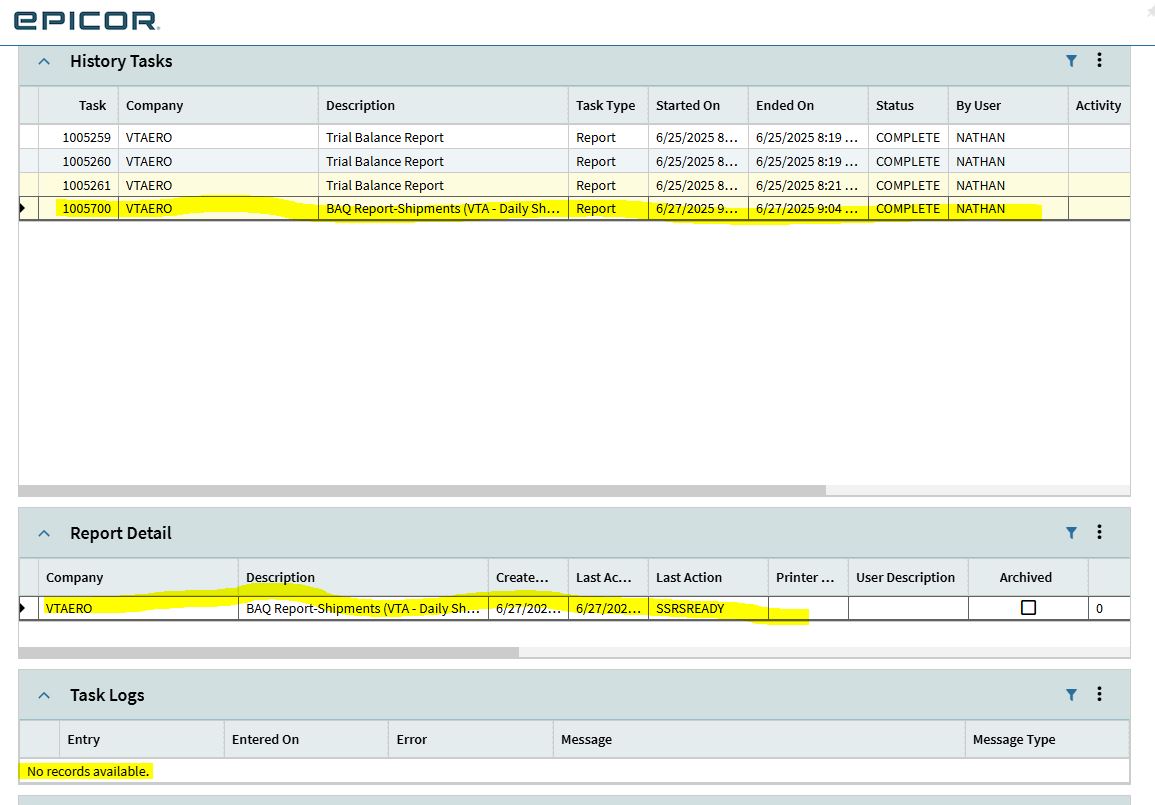Sort by the Started On column
Screen dimensions: 1155x805
687,105
